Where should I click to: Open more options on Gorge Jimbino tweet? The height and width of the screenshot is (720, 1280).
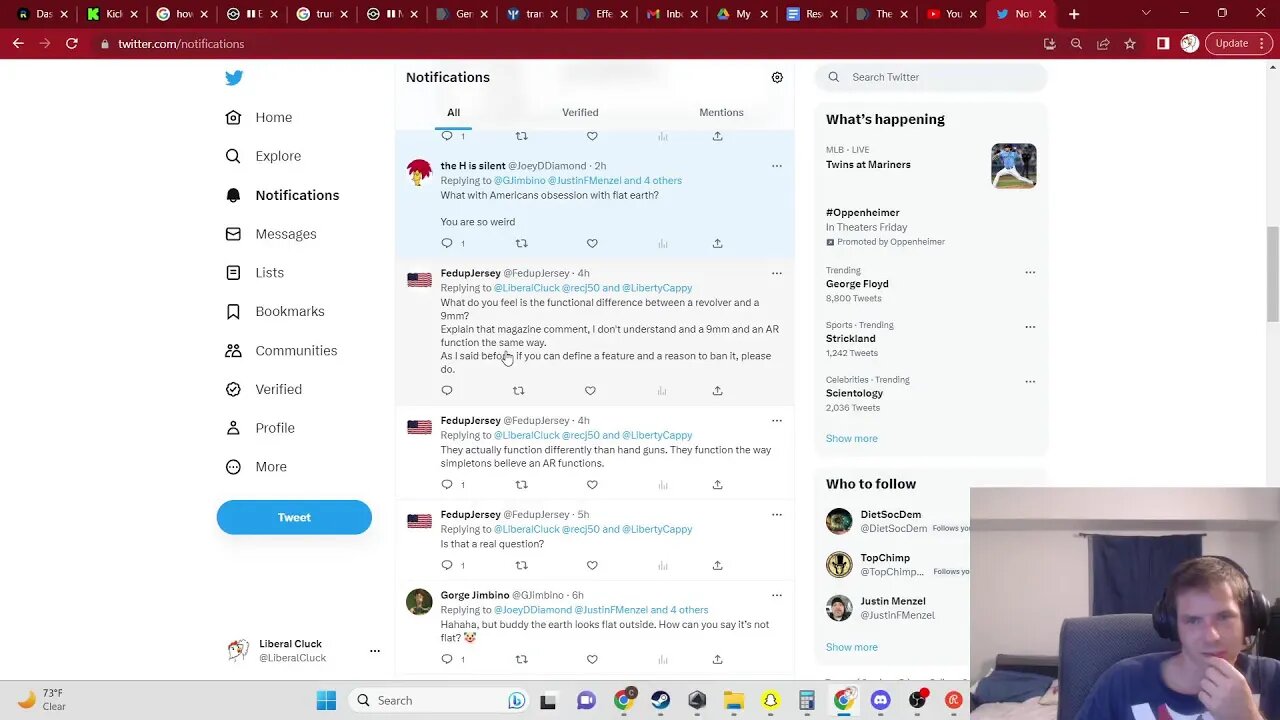[x=777, y=596]
